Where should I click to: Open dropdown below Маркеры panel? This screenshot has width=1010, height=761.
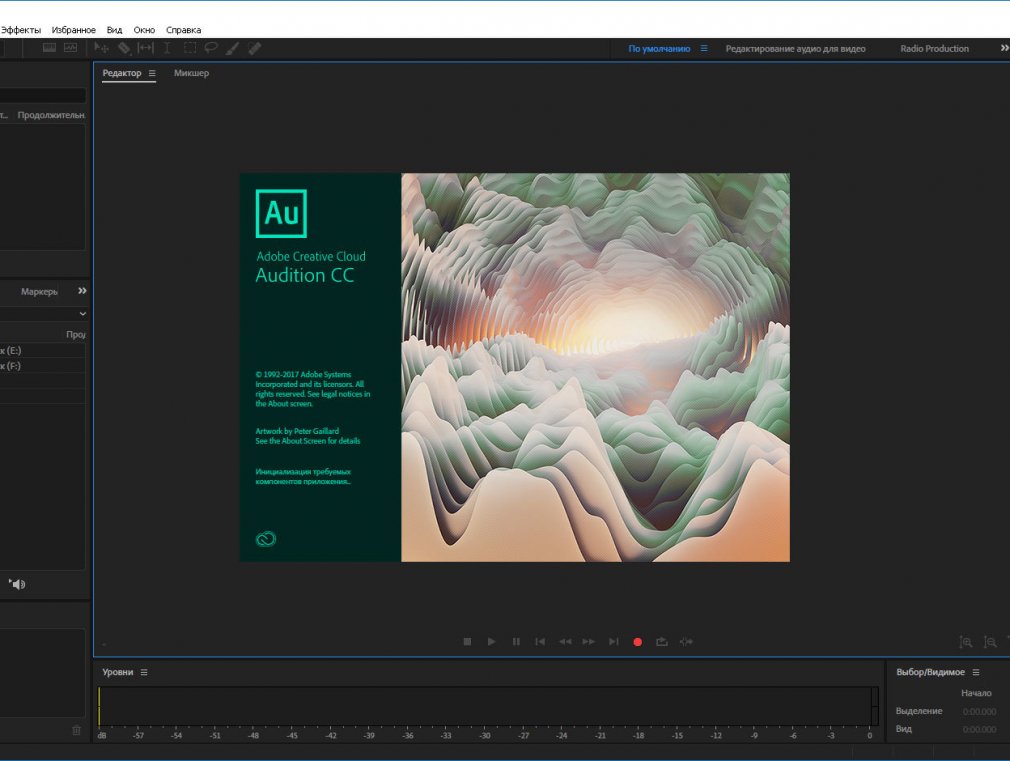82,313
